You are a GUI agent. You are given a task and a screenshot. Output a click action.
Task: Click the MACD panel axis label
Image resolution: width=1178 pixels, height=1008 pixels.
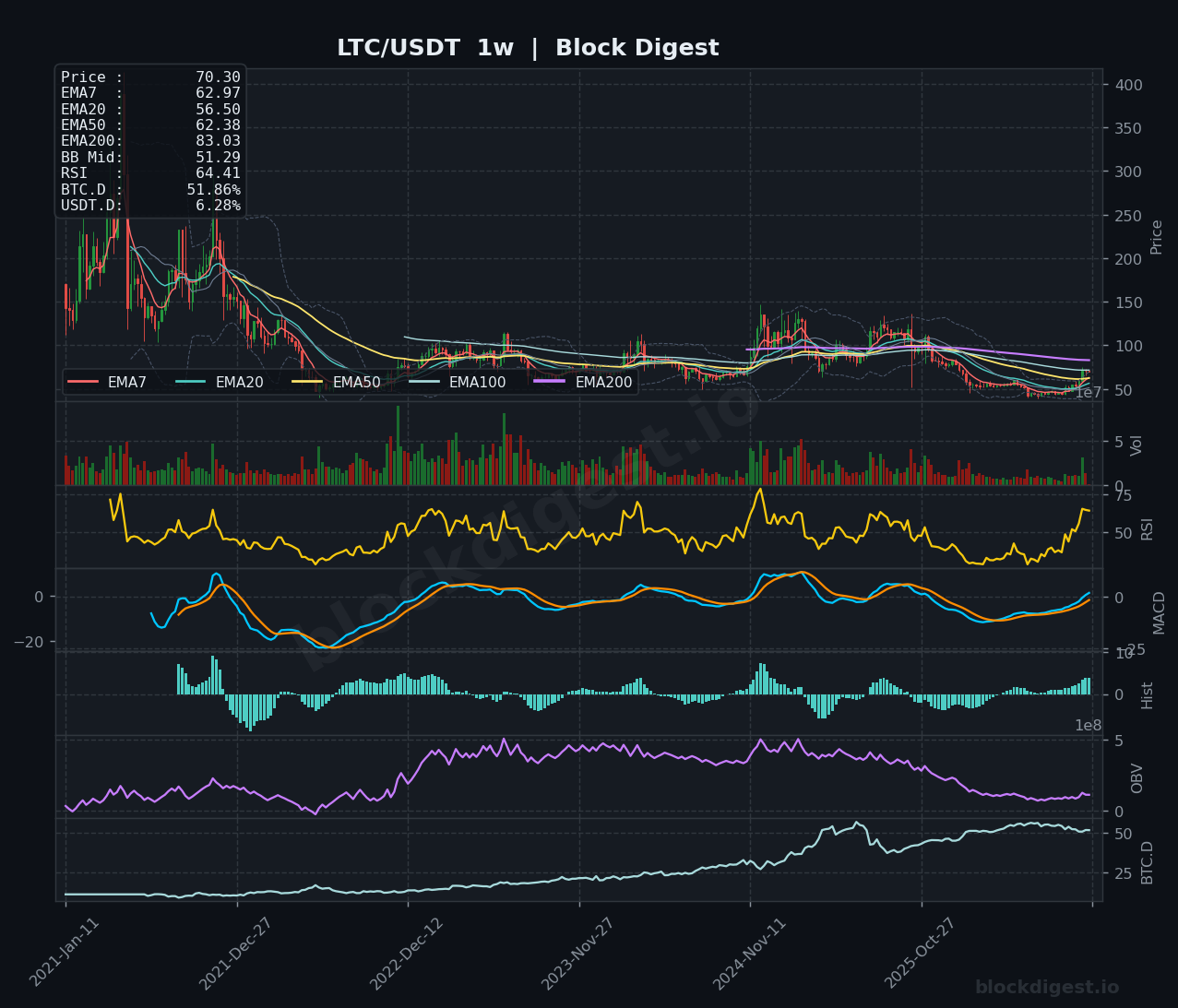[x=1159, y=611]
